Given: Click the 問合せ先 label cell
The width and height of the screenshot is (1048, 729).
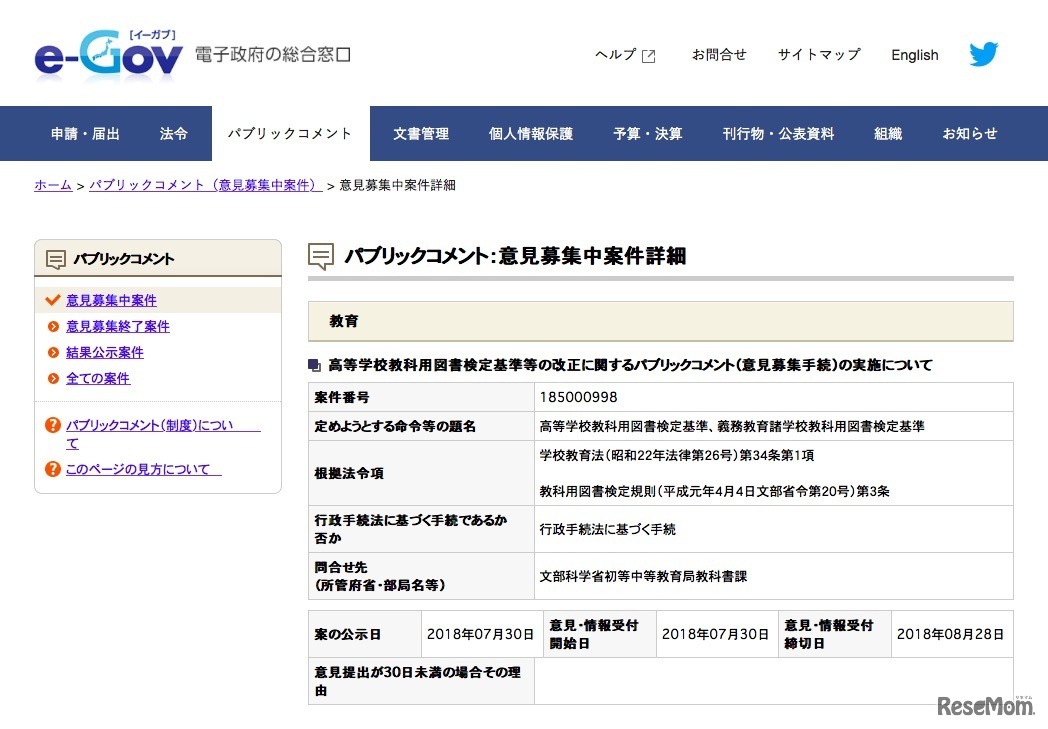Looking at the screenshot, I should (x=421, y=576).
